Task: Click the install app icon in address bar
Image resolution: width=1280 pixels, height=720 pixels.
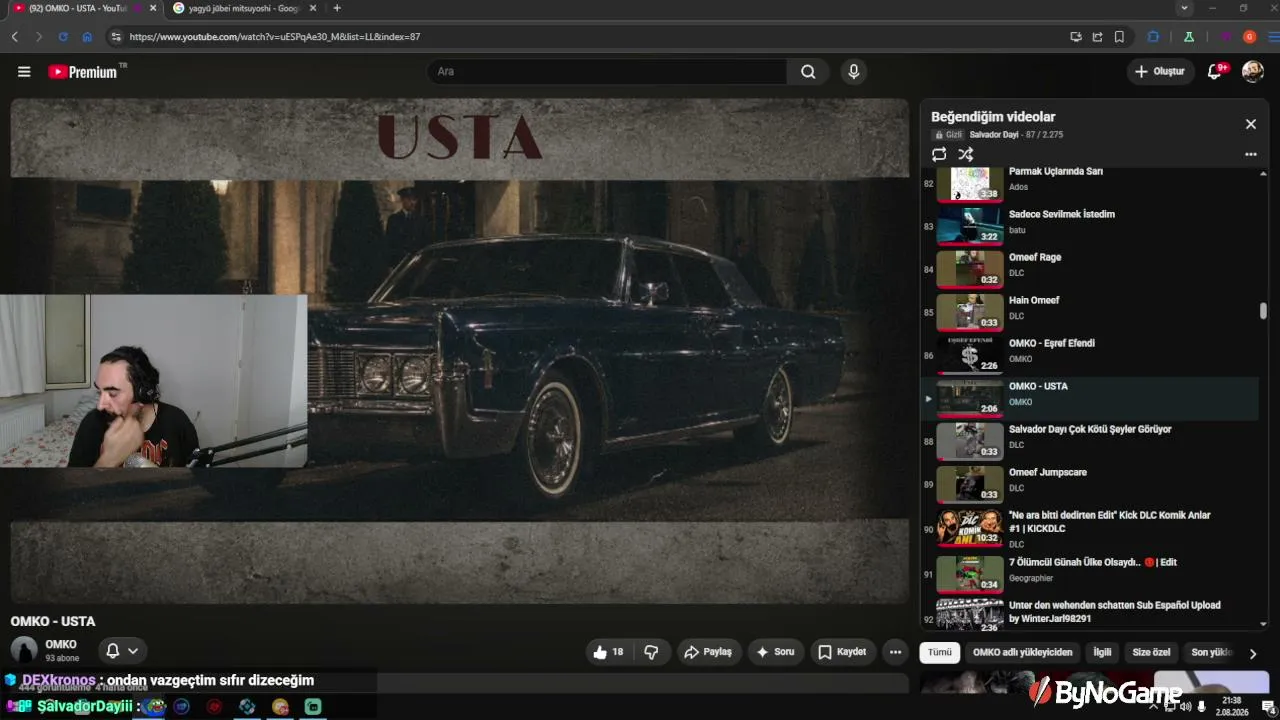Action: [x=1076, y=37]
